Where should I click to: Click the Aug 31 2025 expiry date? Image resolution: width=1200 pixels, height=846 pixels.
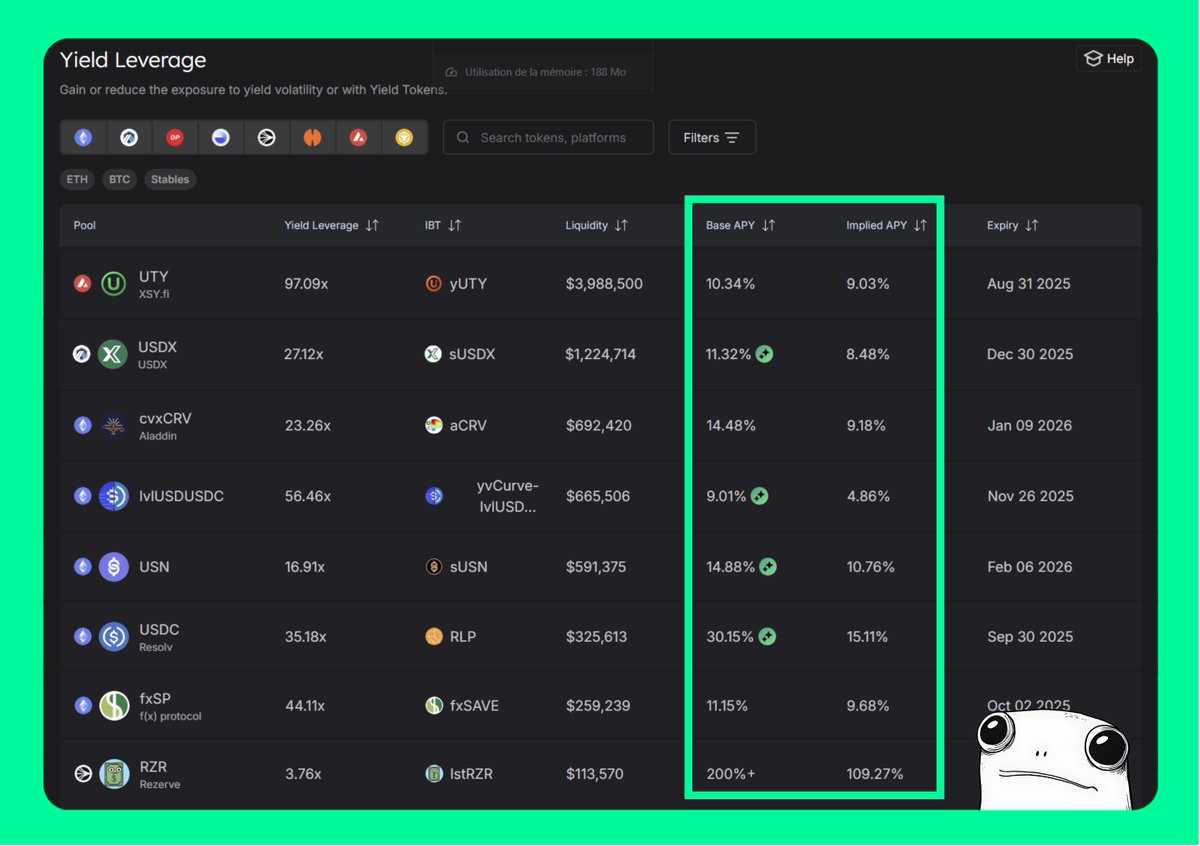(x=1029, y=284)
